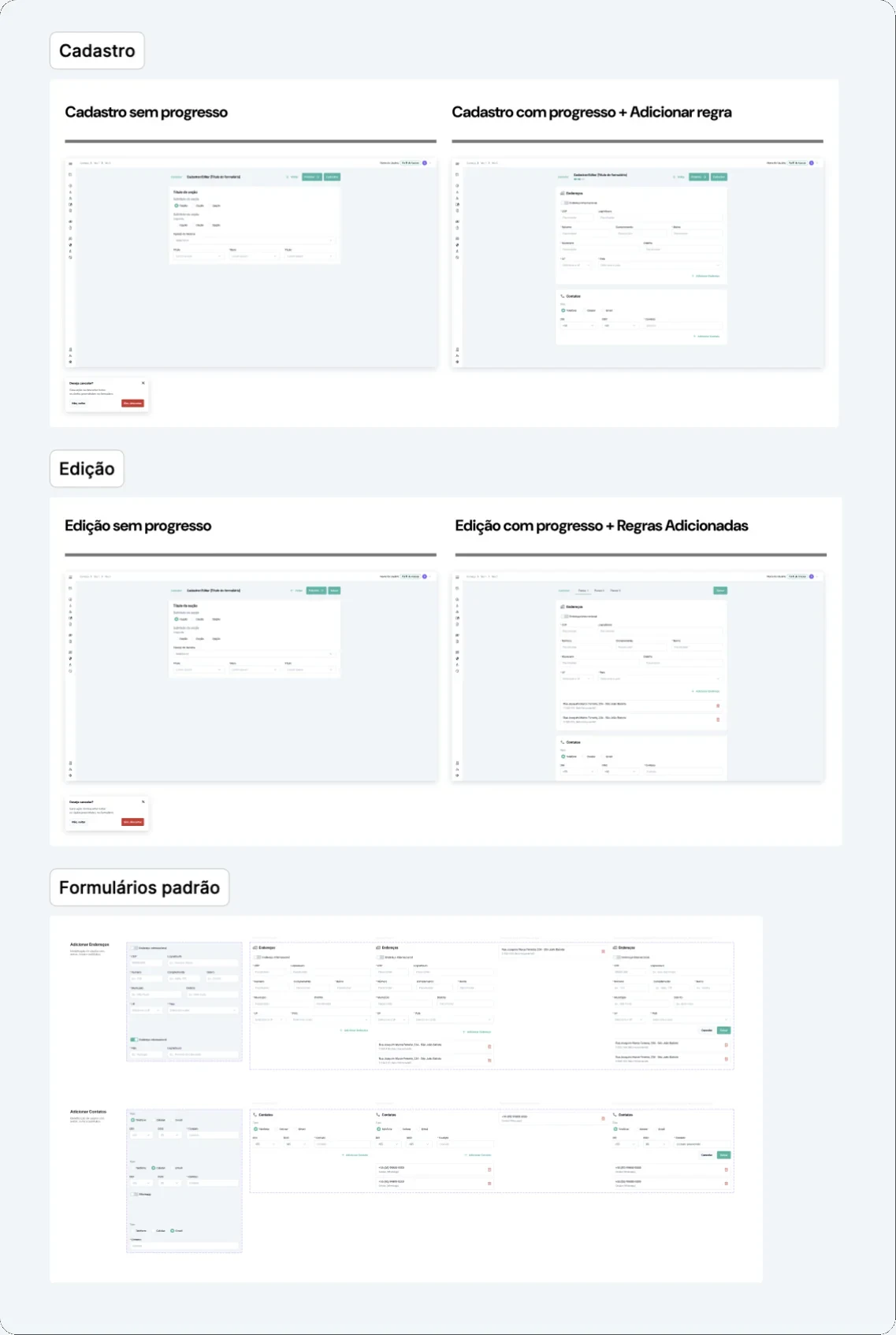Click the checked Email radio in Adicionar Contatos

pos(173,1230)
